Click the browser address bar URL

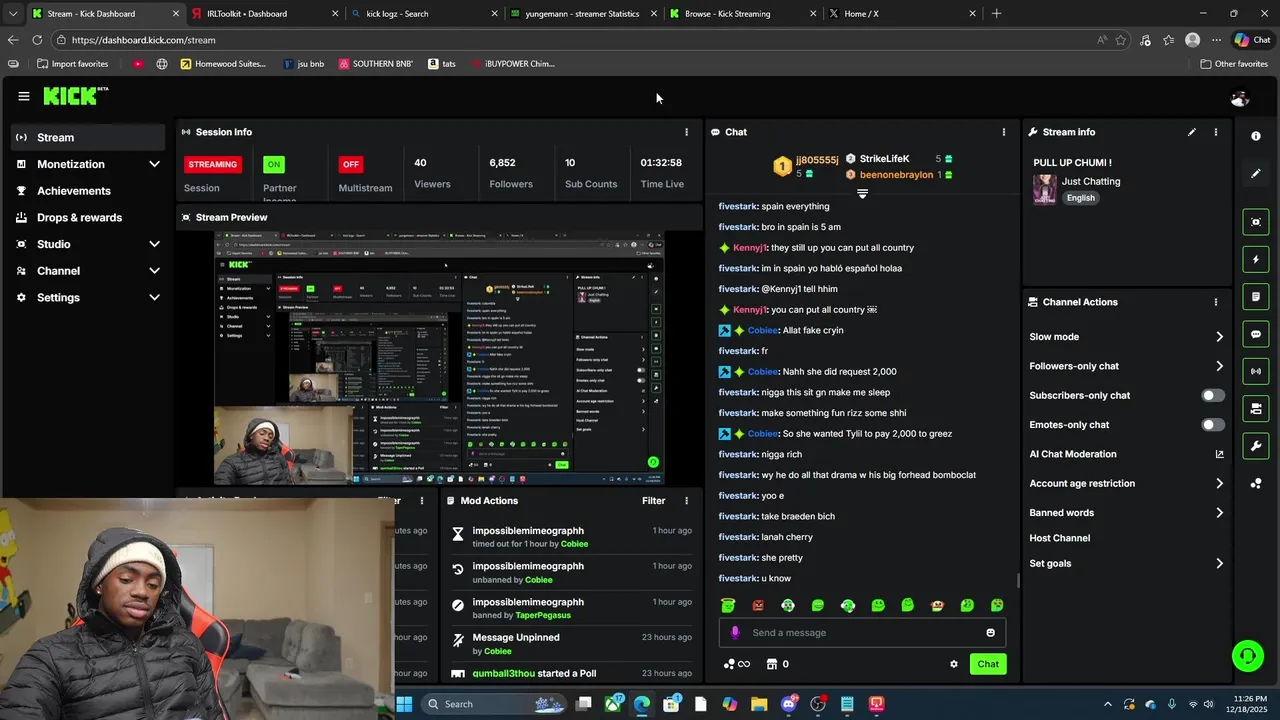[x=143, y=40]
